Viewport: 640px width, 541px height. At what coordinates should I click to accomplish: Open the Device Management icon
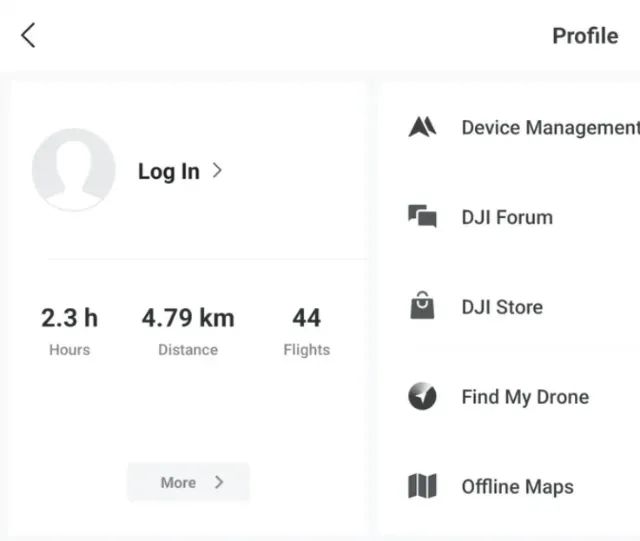pyautogui.click(x=422, y=127)
